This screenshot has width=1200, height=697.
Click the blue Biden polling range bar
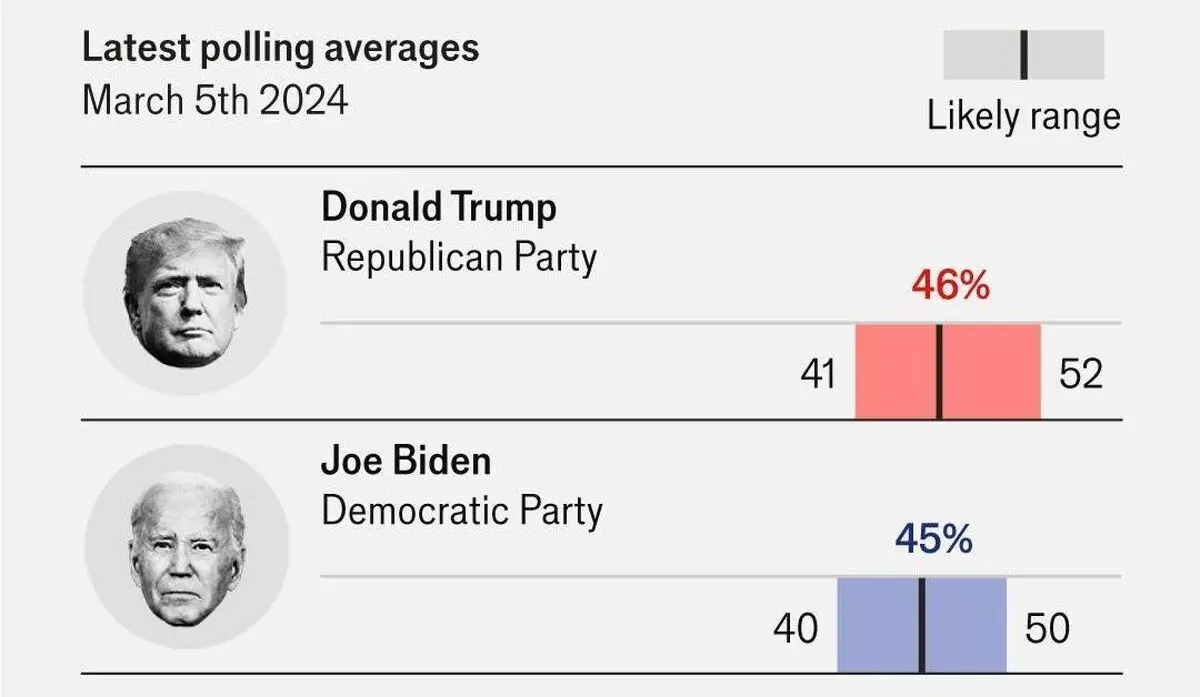click(x=922, y=624)
